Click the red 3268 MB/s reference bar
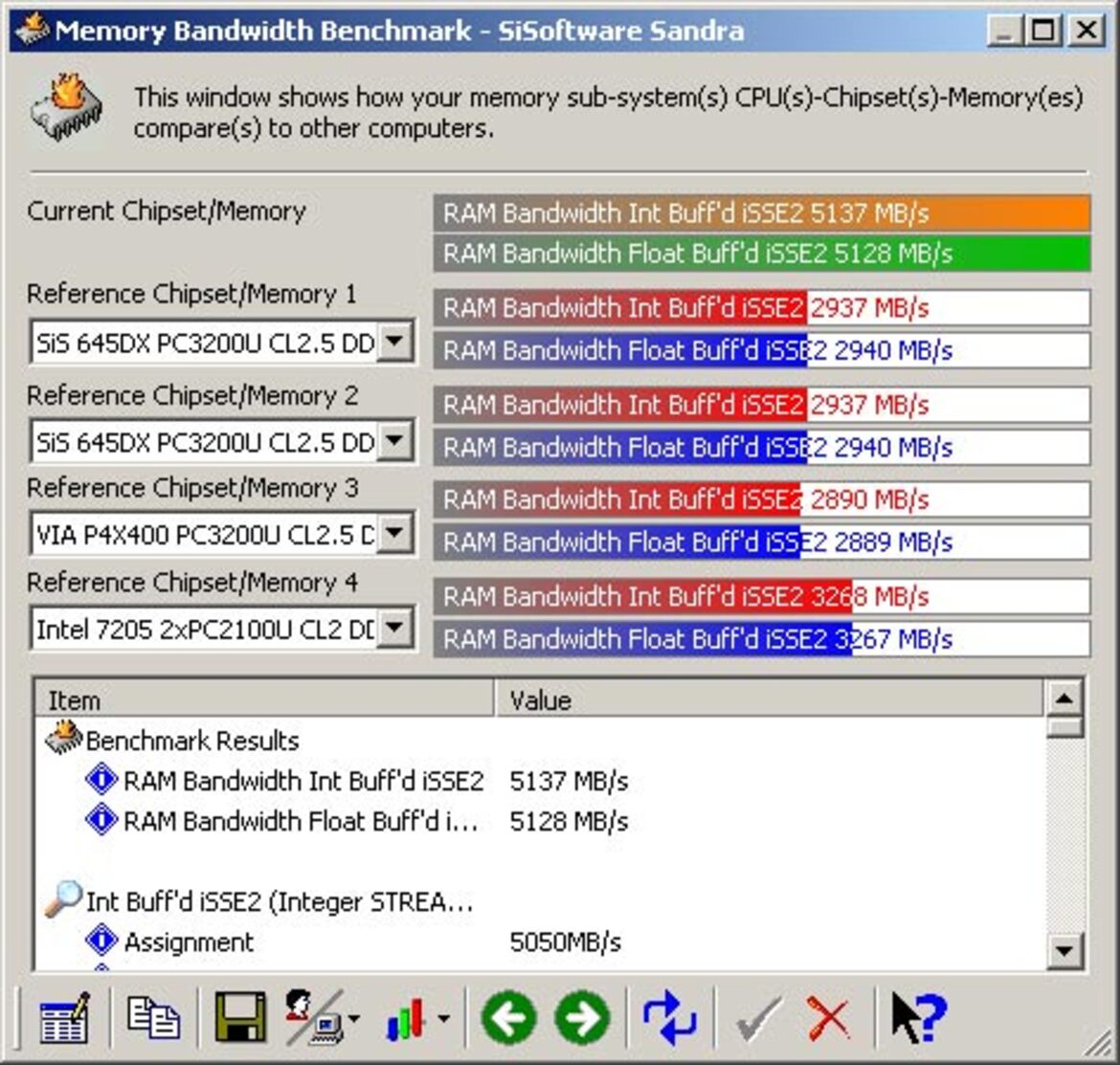This screenshot has width=1120, height=1065. pyautogui.click(x=761, y=596)
